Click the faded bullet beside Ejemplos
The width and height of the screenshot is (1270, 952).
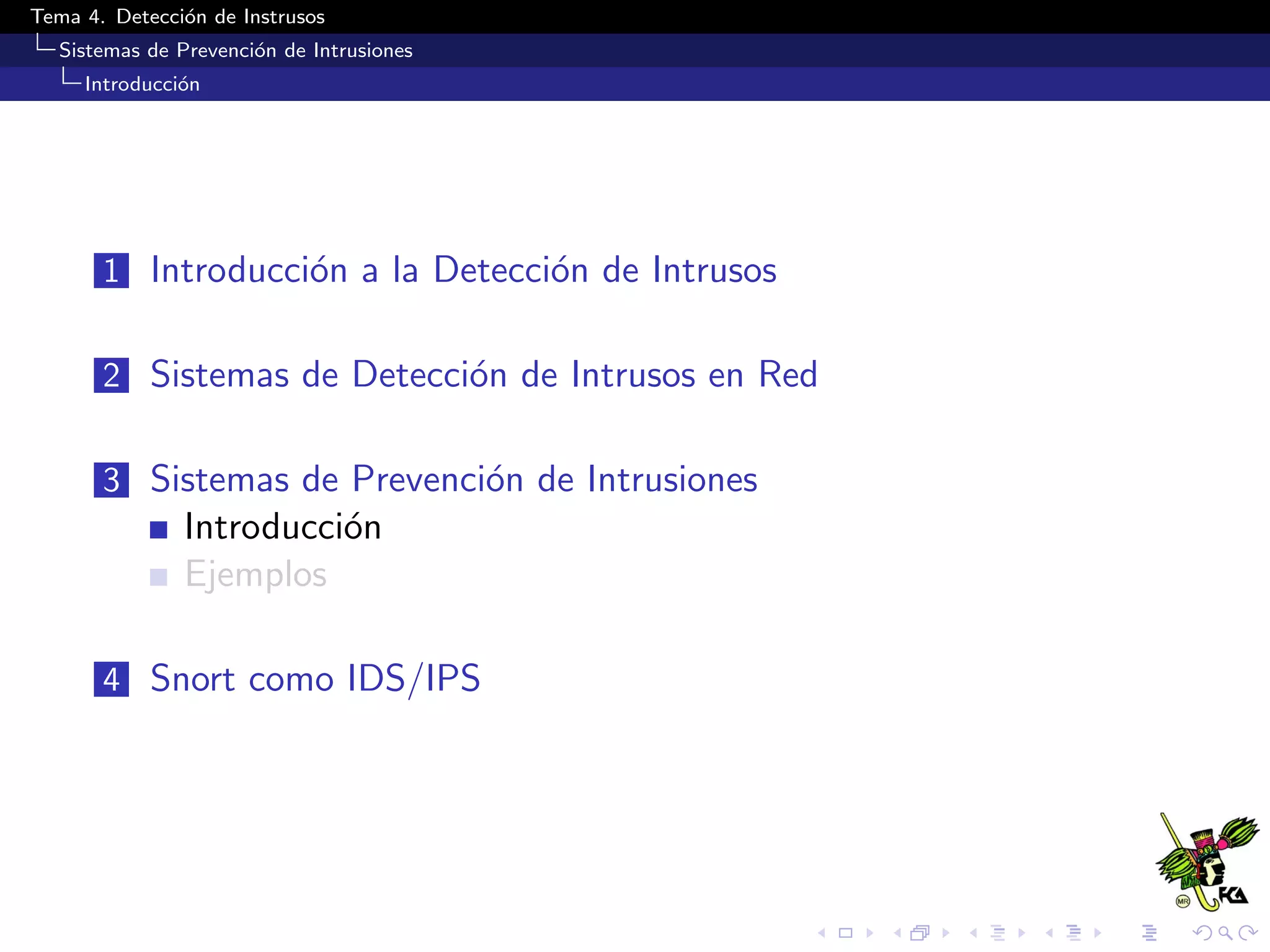(159, 577)
